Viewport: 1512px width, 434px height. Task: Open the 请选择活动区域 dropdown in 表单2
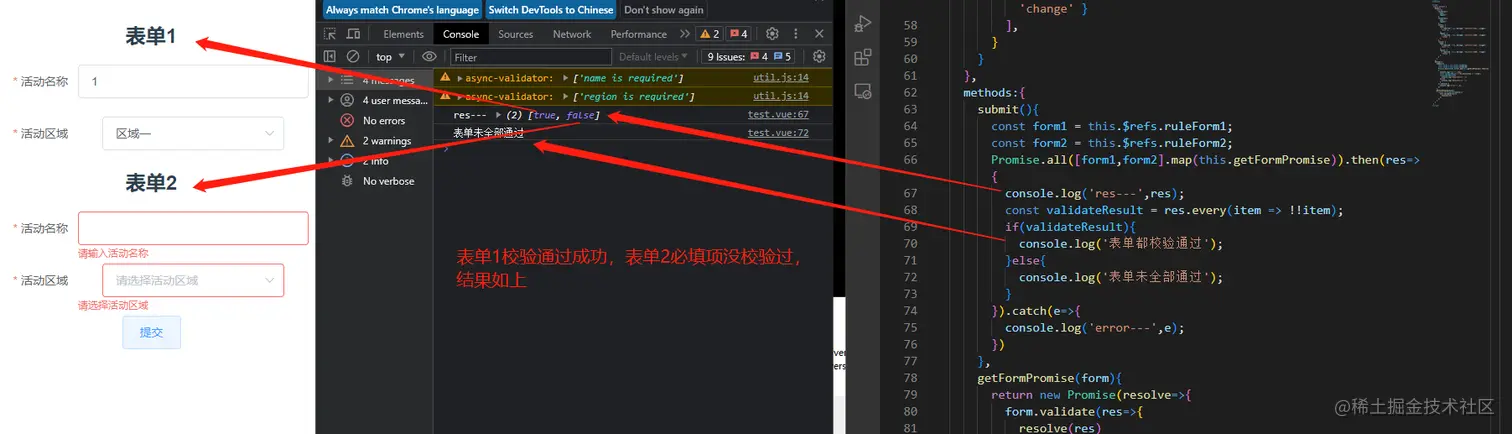[x=192, y=281]
